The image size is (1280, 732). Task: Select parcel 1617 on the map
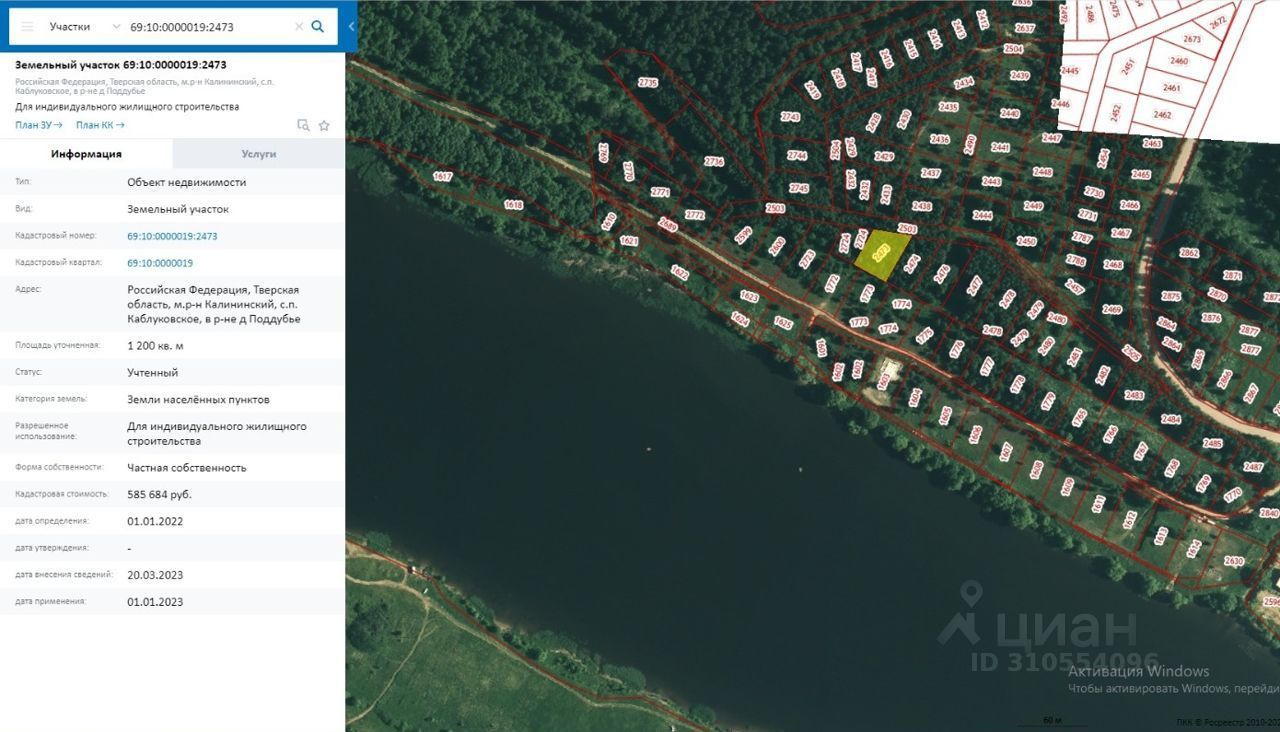click(x=443, y=177)
